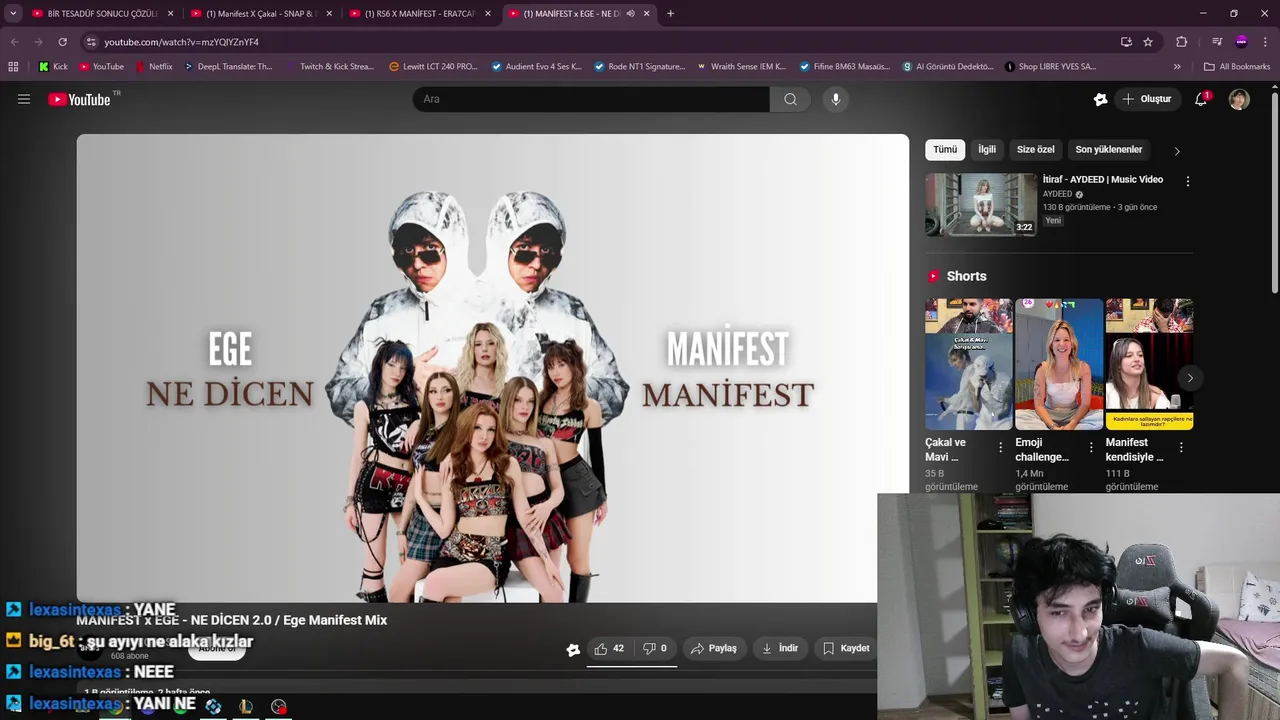Bookmark this page with the star

click(1148, 42)
